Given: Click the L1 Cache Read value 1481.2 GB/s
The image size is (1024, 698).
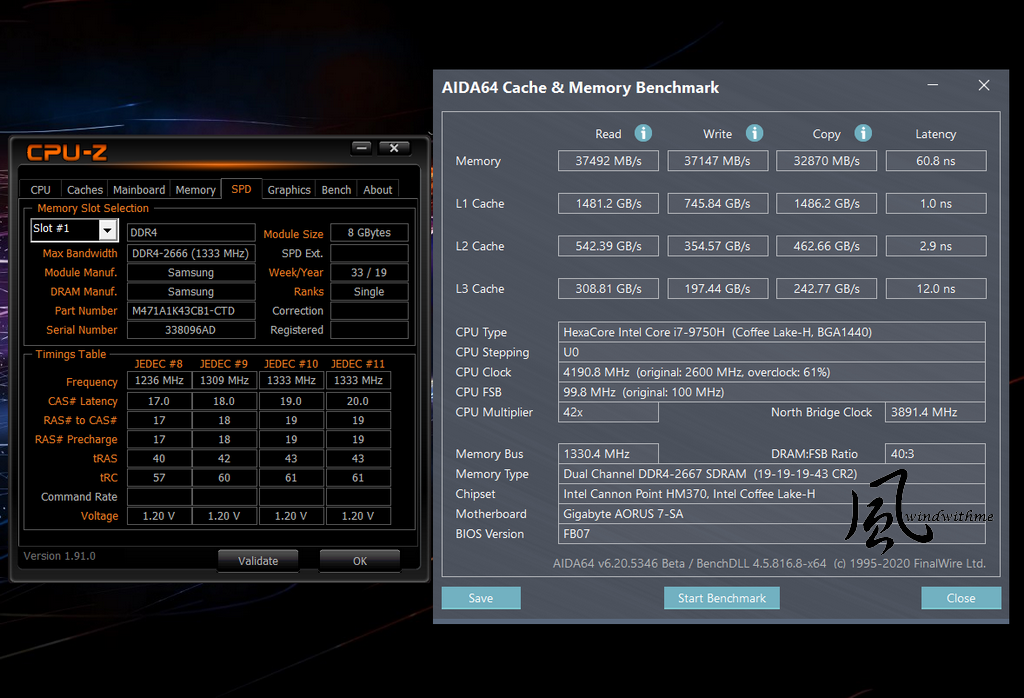Looking at the screenshot, I should coord(608,203).
